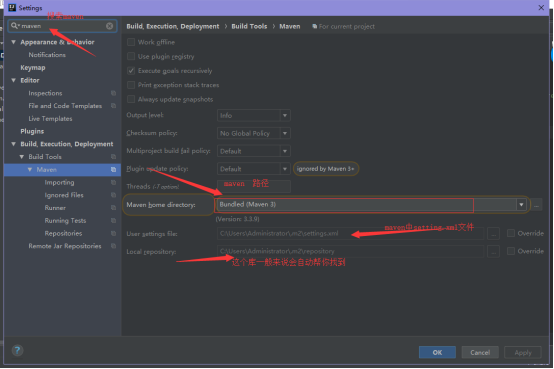Click the search magnifier icon
This screenshot has height=369, width=554.
pos(14,26)
